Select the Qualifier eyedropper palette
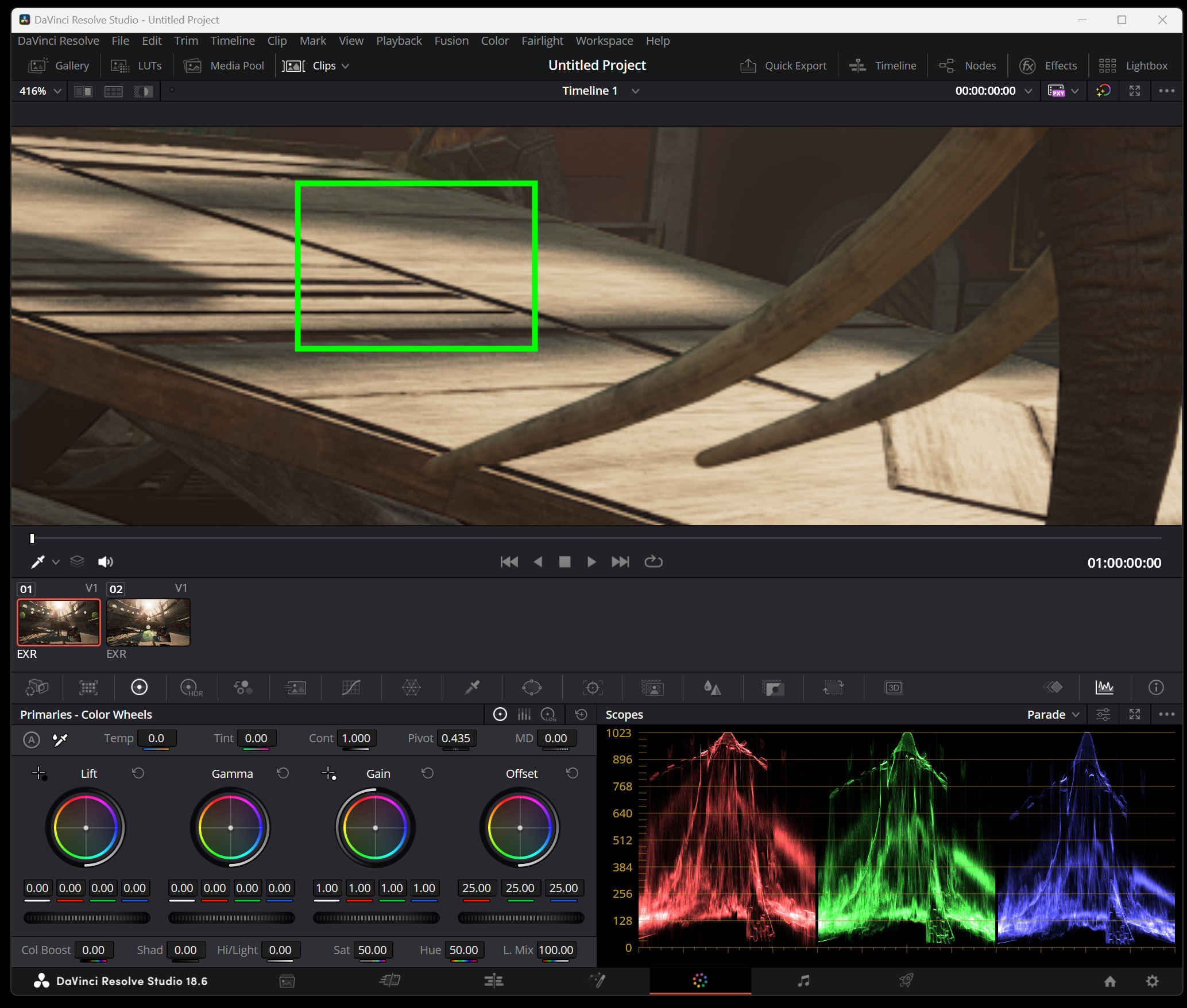Screen dimensions: 1187x1008 tap(472, 687)
